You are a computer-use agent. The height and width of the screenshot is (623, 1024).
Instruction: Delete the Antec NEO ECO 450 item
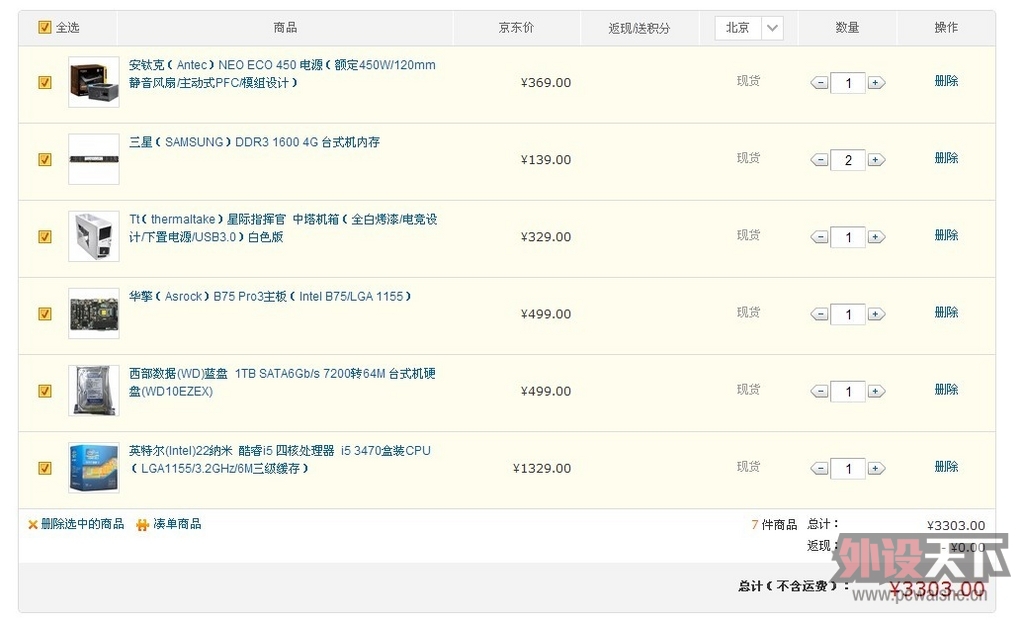[946, 81]
